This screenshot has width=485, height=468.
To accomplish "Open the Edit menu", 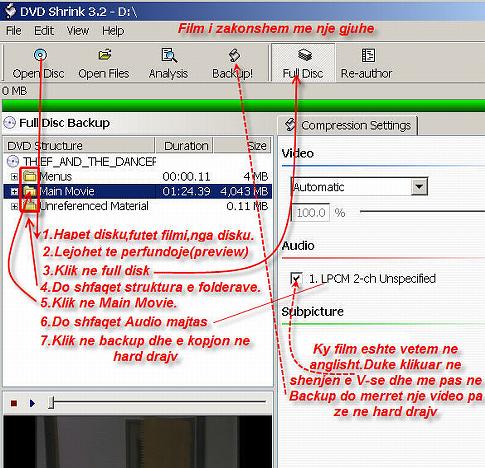I will tap(44, 31).
